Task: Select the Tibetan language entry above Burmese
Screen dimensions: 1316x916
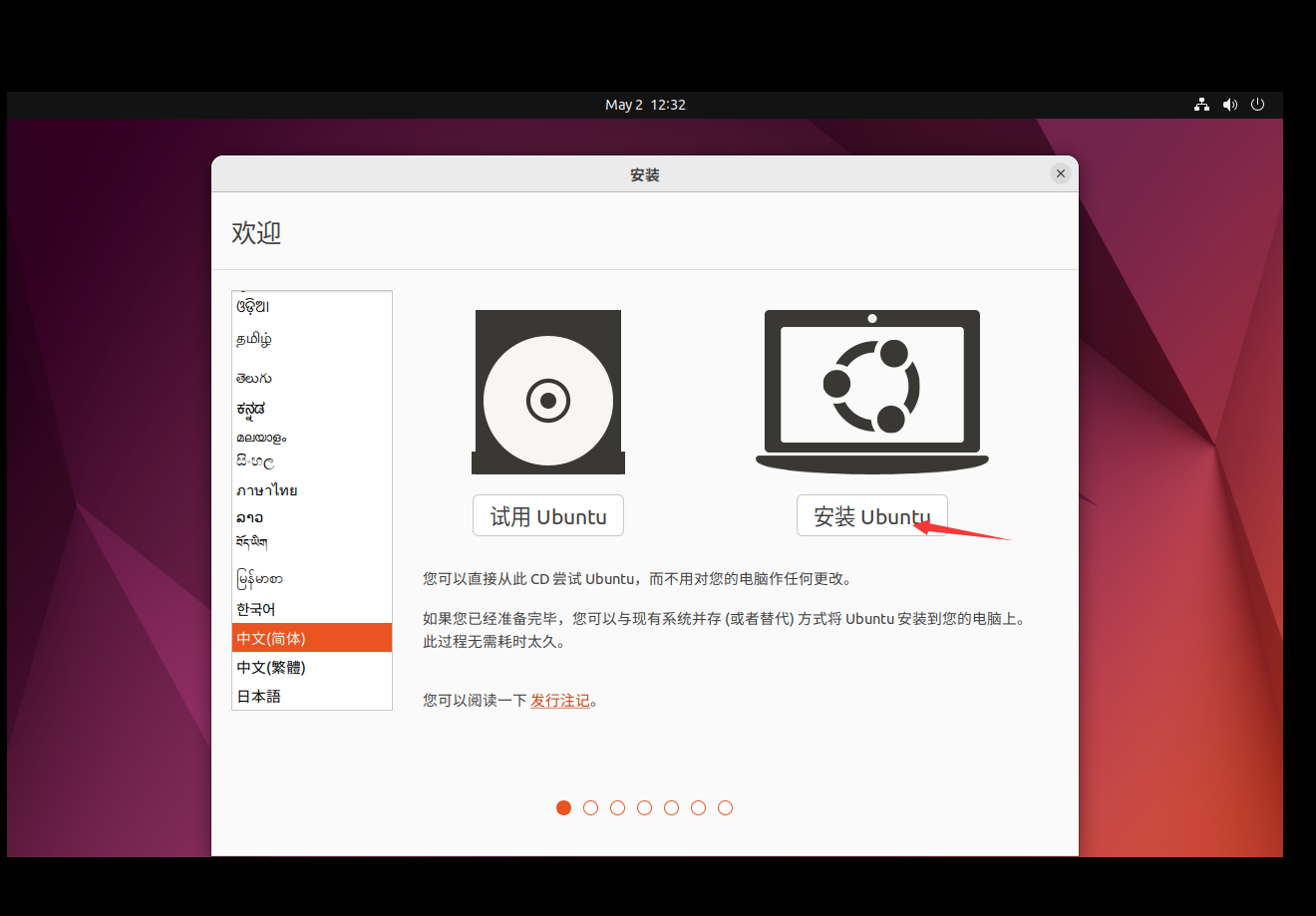Action: [312, 543]
